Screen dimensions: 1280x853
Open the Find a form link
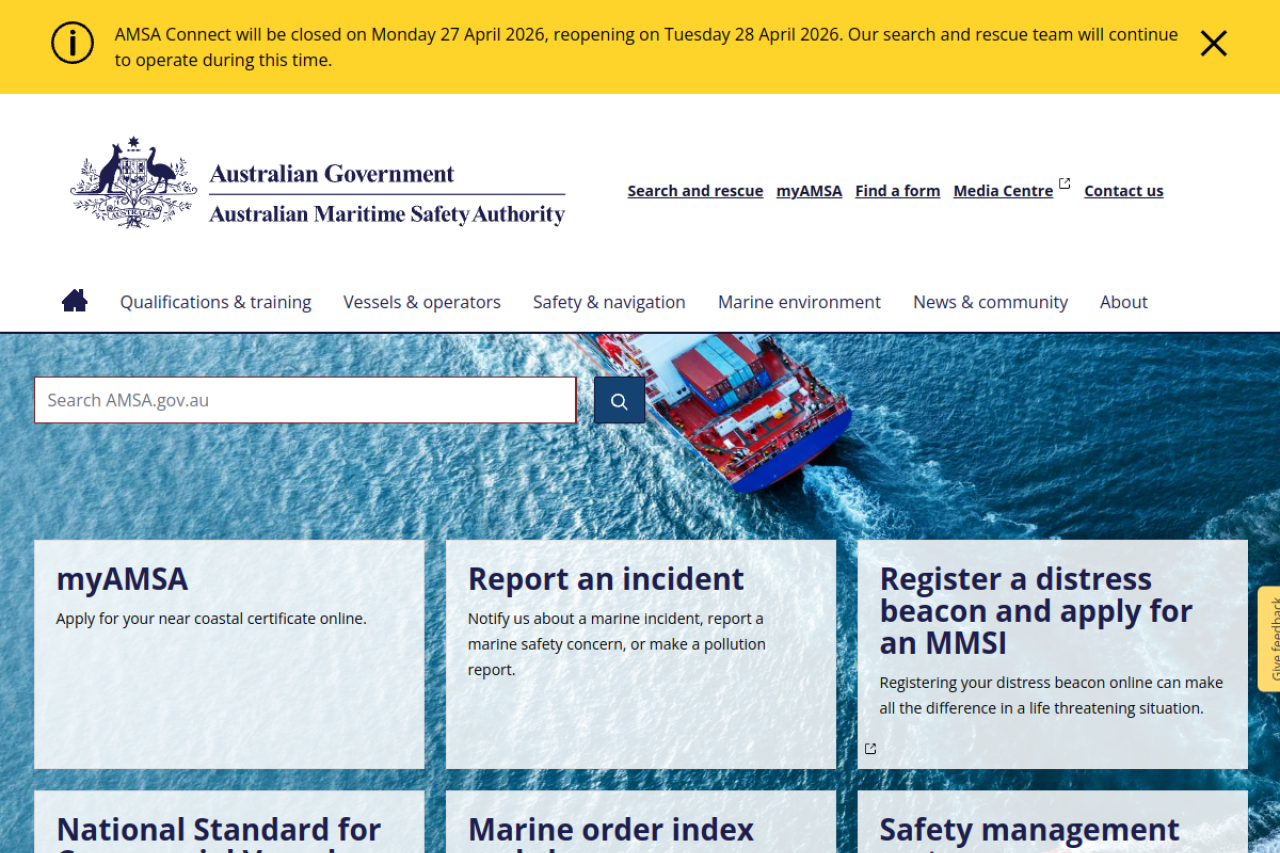coord(897,191)
